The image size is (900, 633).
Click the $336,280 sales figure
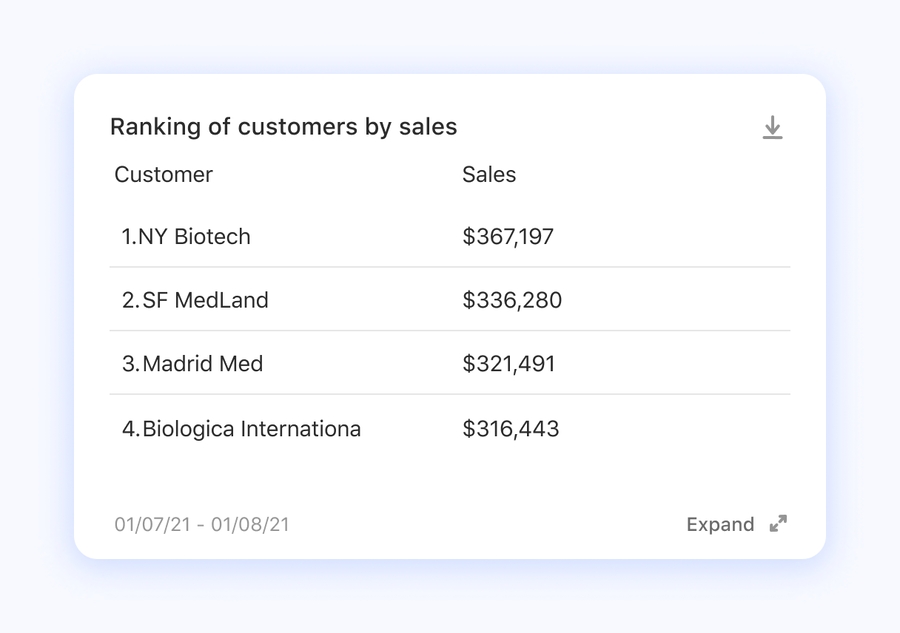click(x=512, y=300)
